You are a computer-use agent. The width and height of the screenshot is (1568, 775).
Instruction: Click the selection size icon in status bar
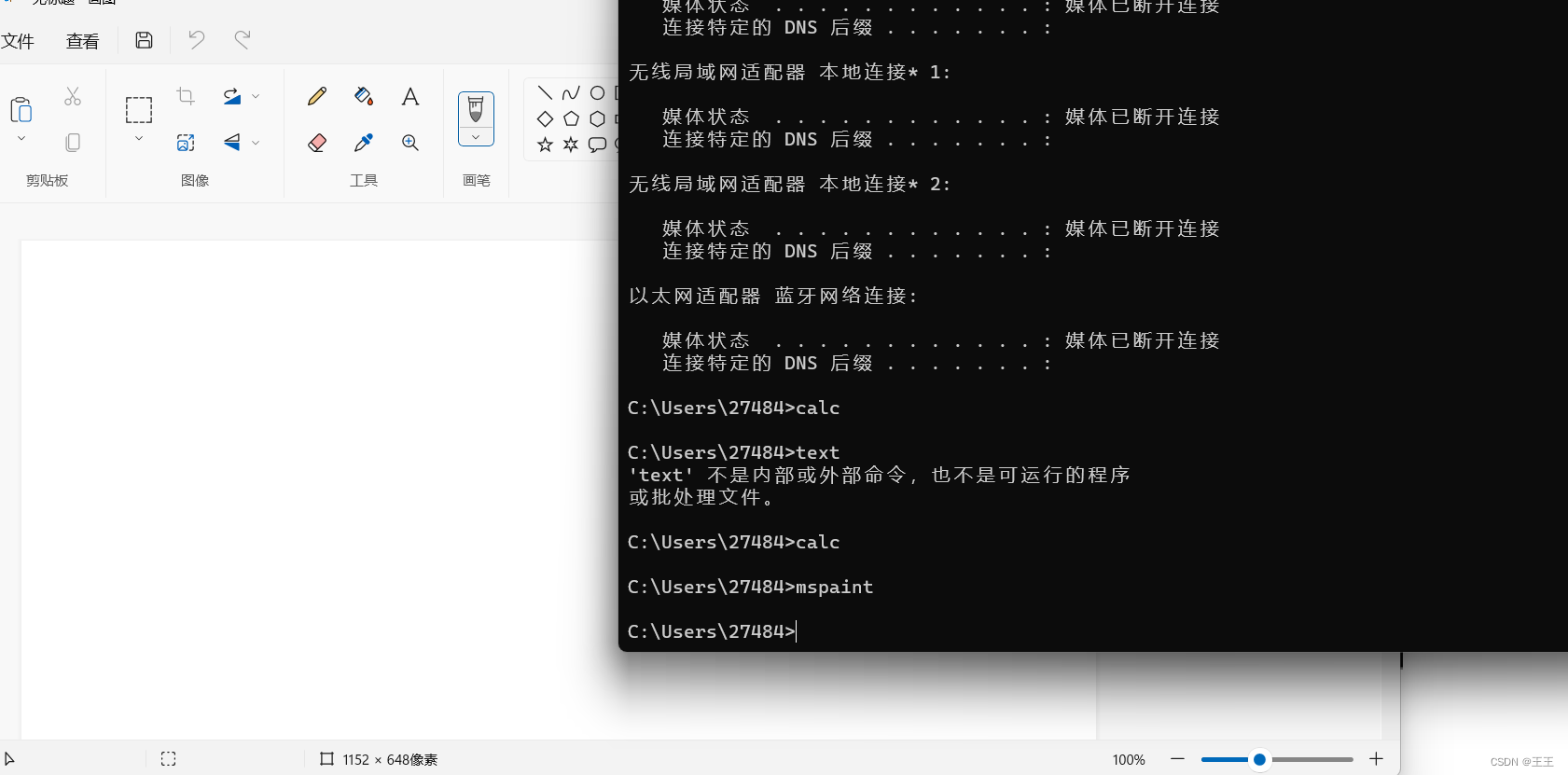169,759
